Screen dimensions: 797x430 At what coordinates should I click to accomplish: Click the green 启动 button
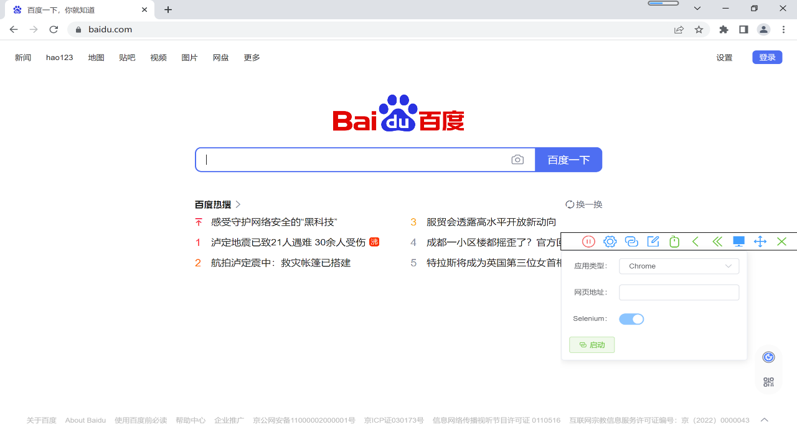tap(592, 345)
